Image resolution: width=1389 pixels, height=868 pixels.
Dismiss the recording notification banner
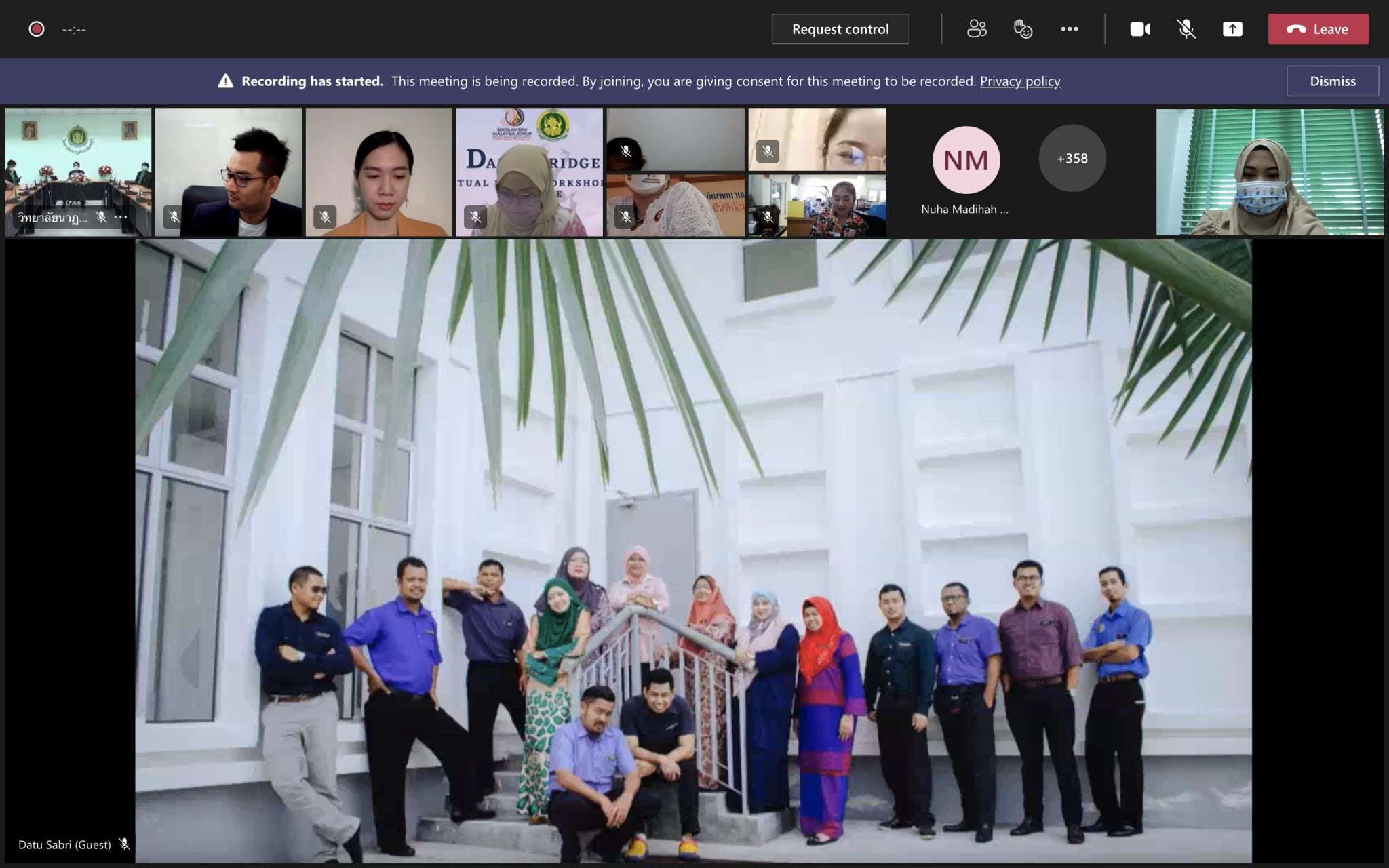[1332, 81]
